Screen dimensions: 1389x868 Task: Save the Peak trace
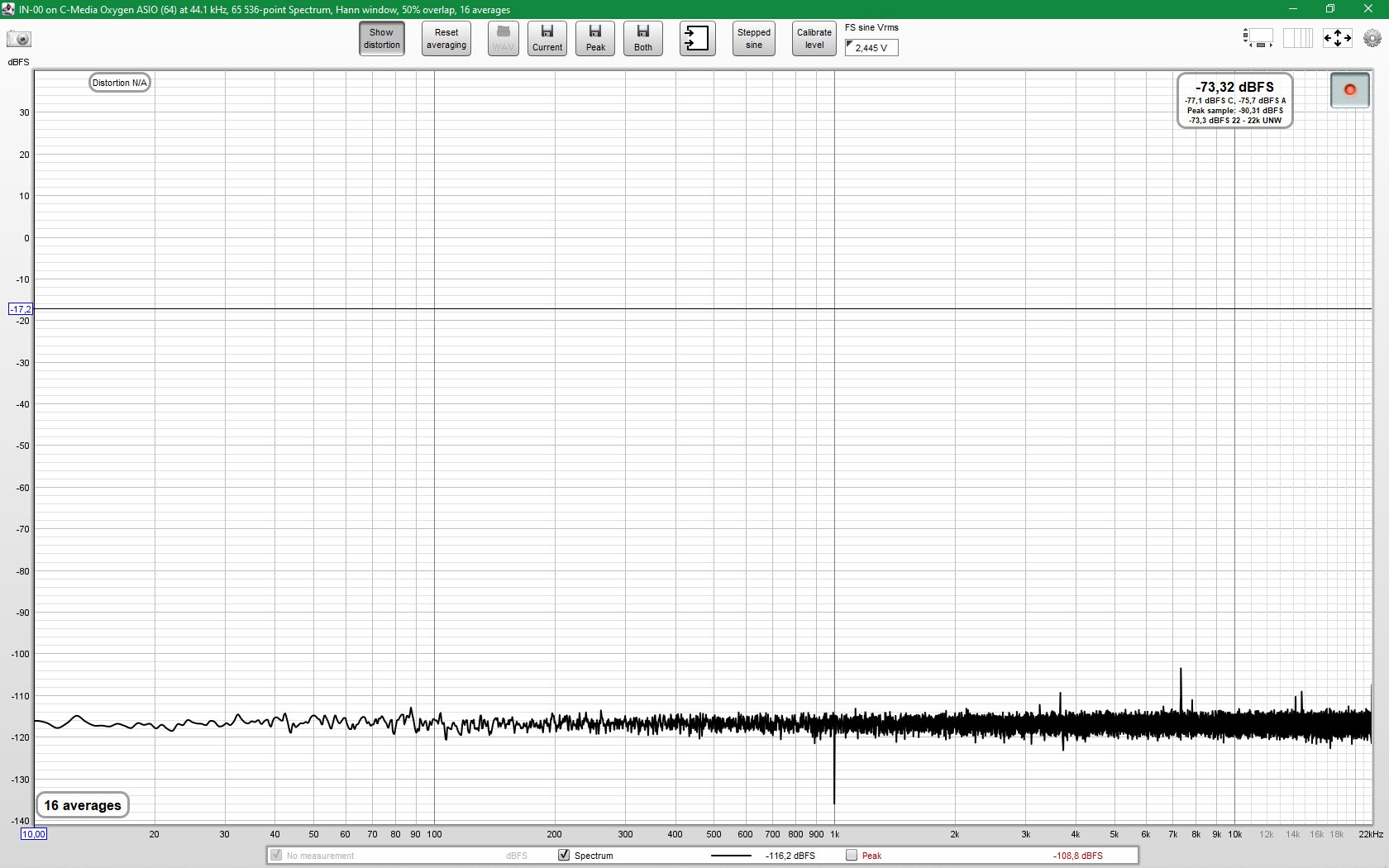(595, 39)
